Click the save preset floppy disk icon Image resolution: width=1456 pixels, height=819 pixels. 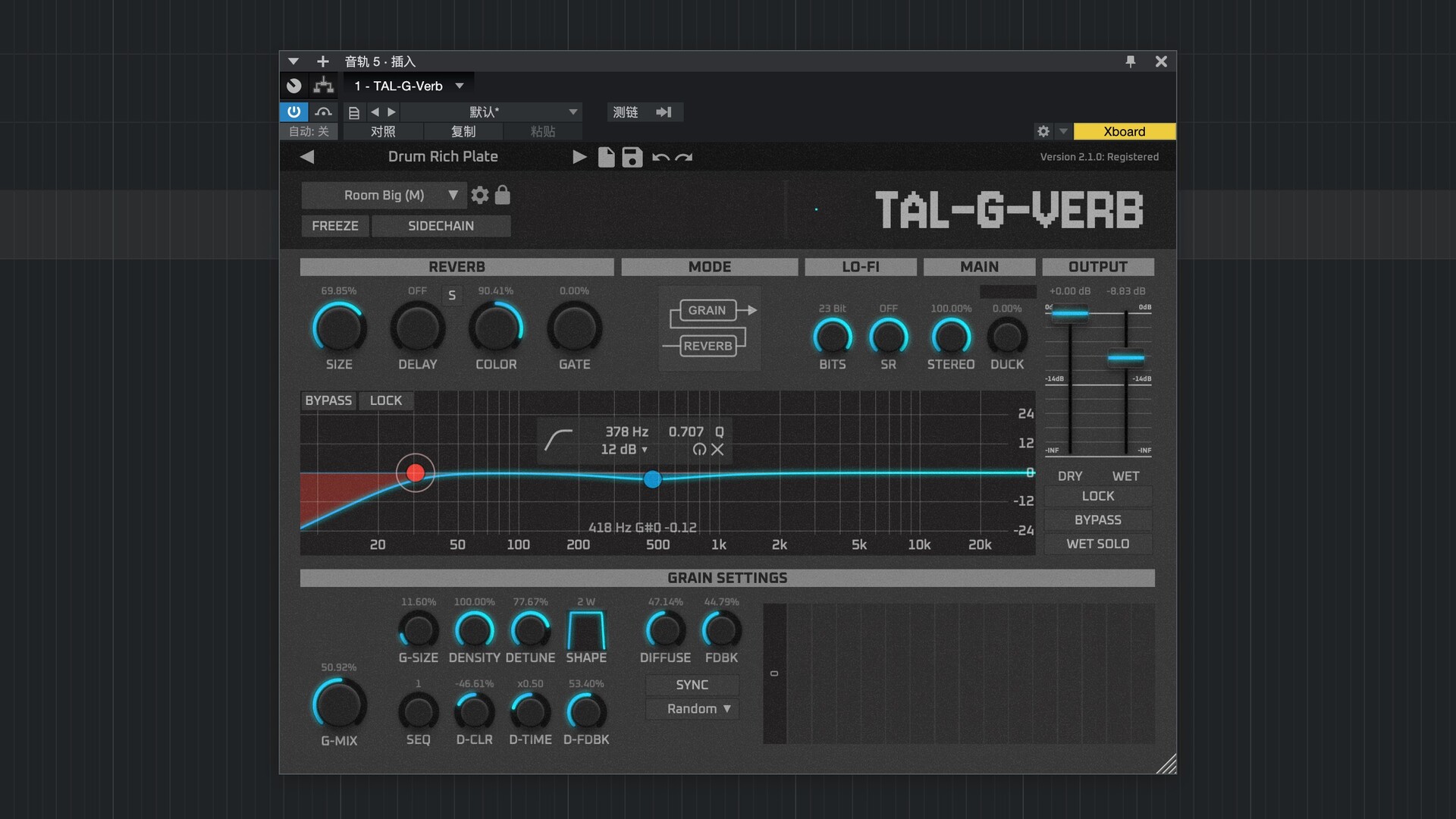(x=632, y=157)
